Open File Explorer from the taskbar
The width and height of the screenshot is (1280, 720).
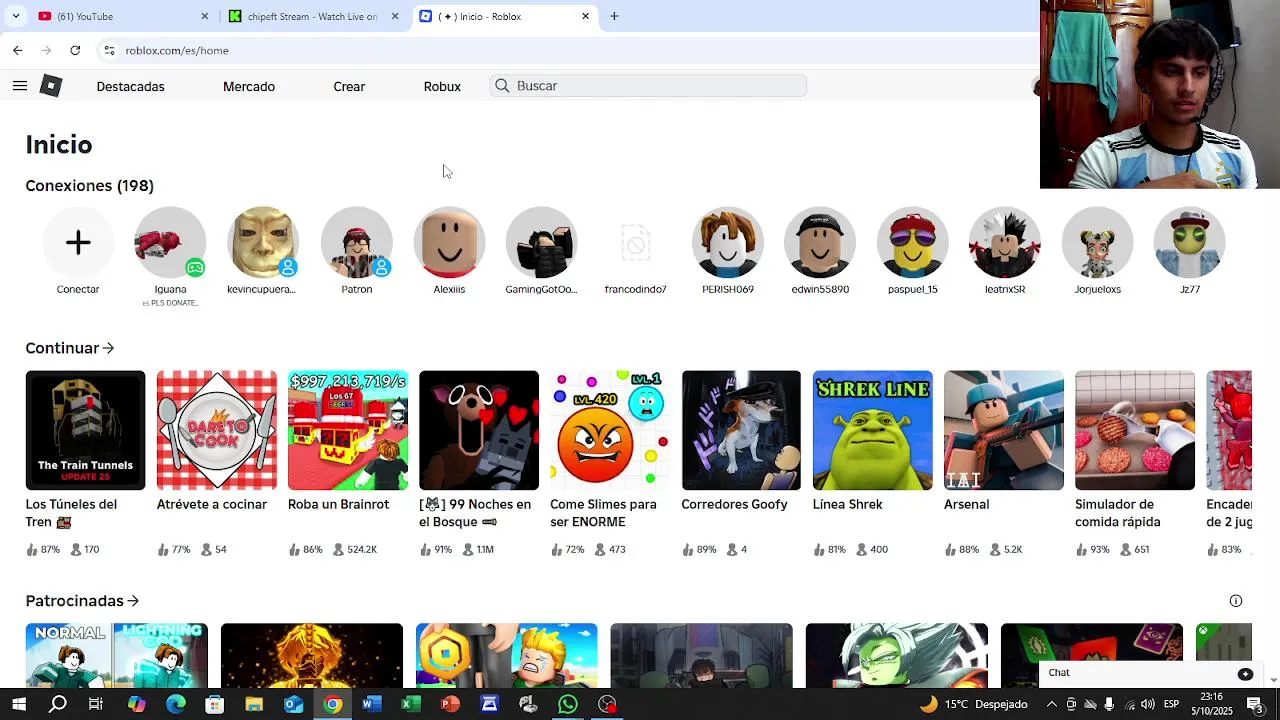point(254,704)
